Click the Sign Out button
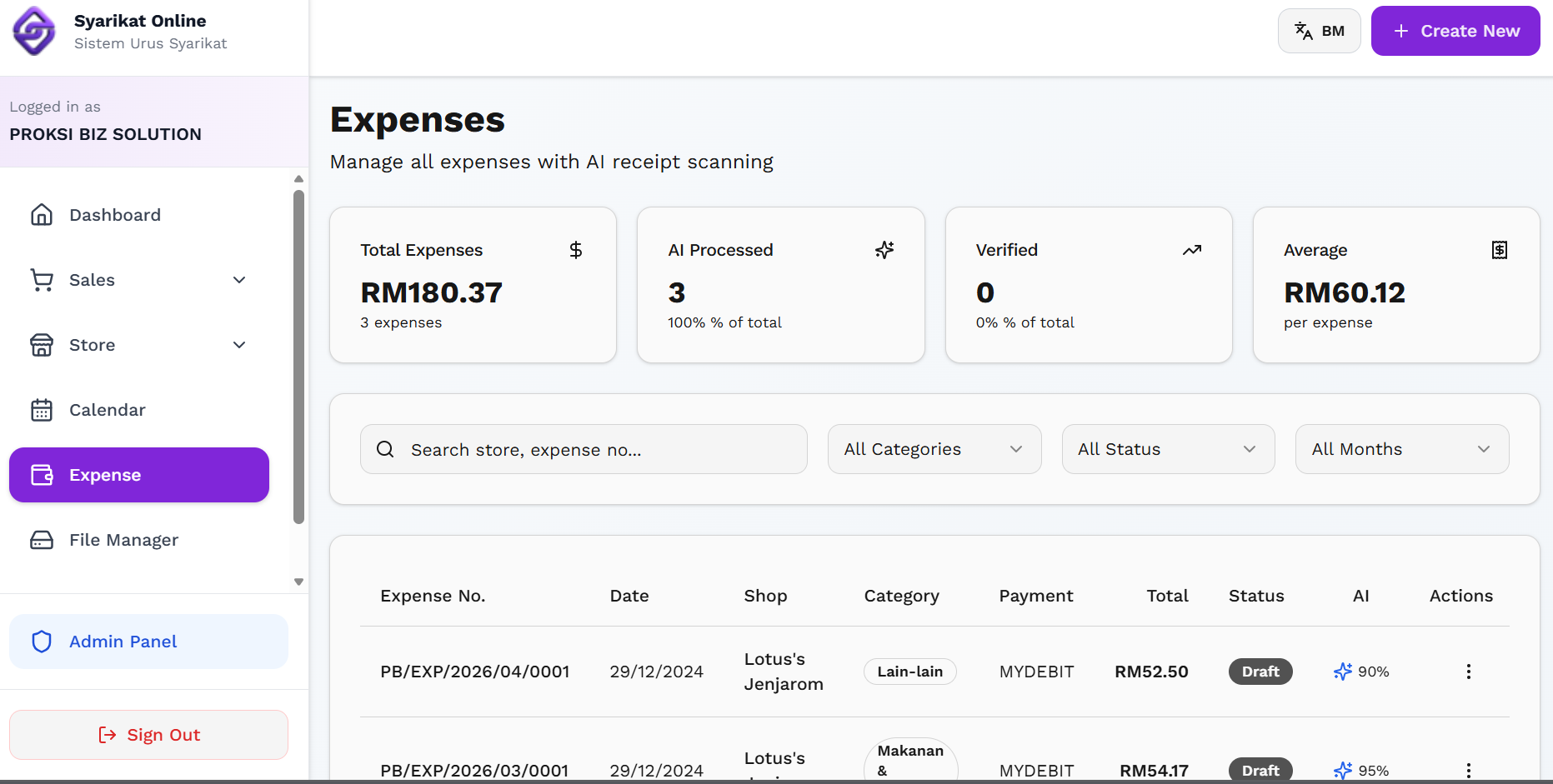This screenshot has height=784, width=1553. (x=148, y=735)
